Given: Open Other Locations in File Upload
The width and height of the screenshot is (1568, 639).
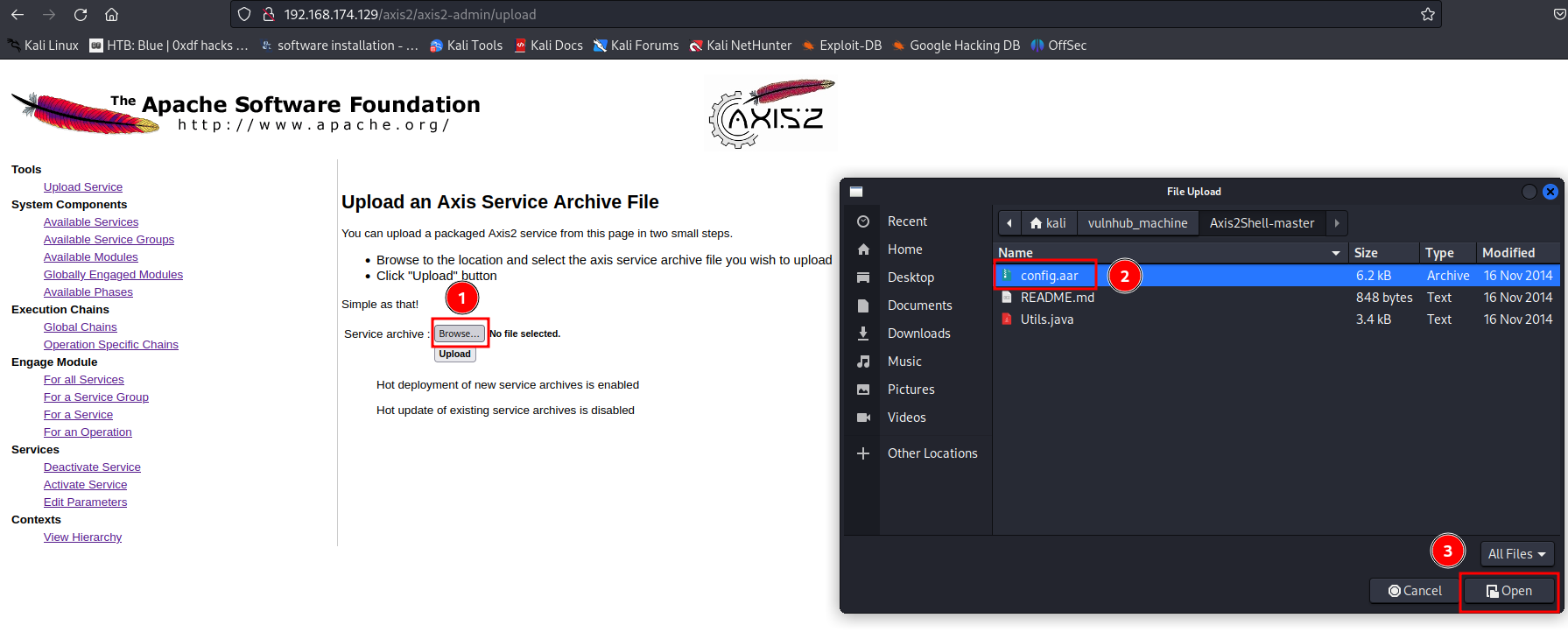Looking at the screenshot, I should point(919,453).
